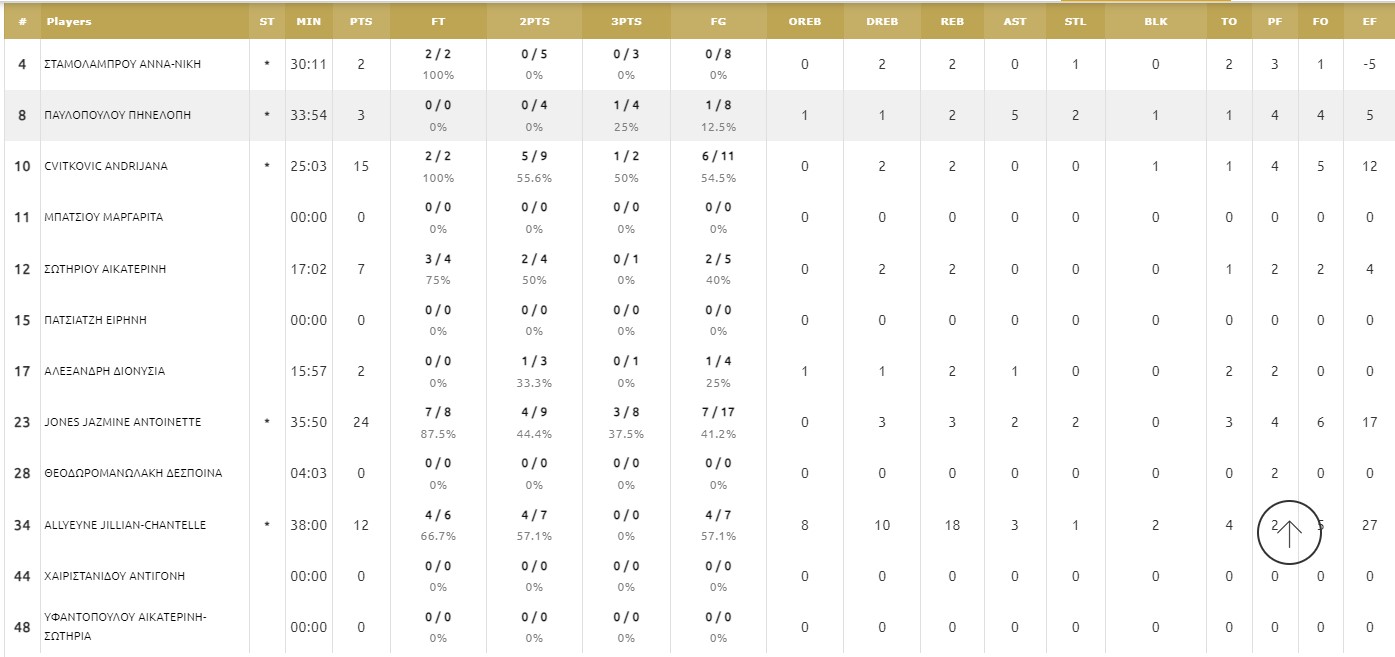Sort by AST column header
The image size is (1395, 657).
point(1014,21)
